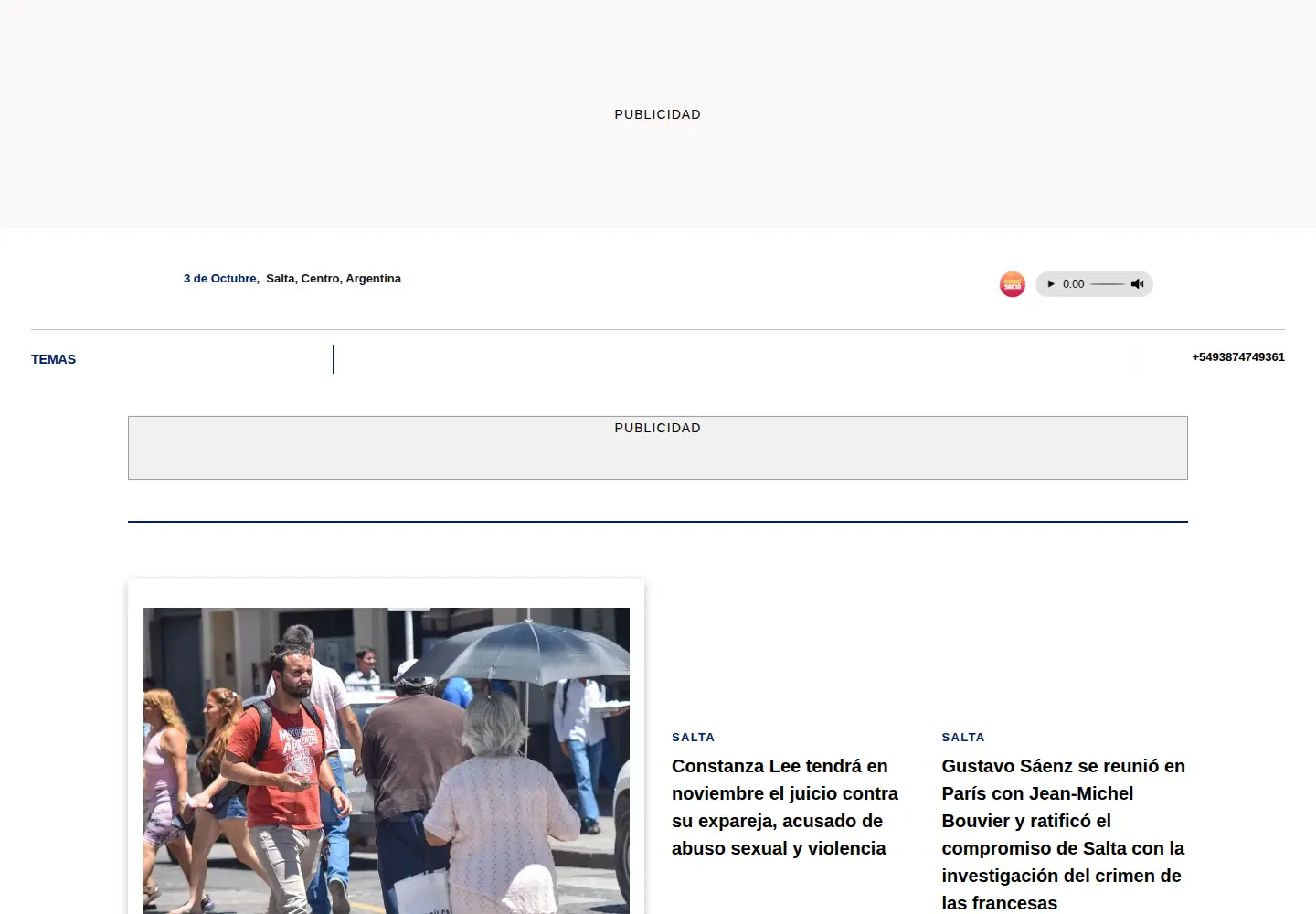Click the audio time 0:00 readout

[1073, 284]
